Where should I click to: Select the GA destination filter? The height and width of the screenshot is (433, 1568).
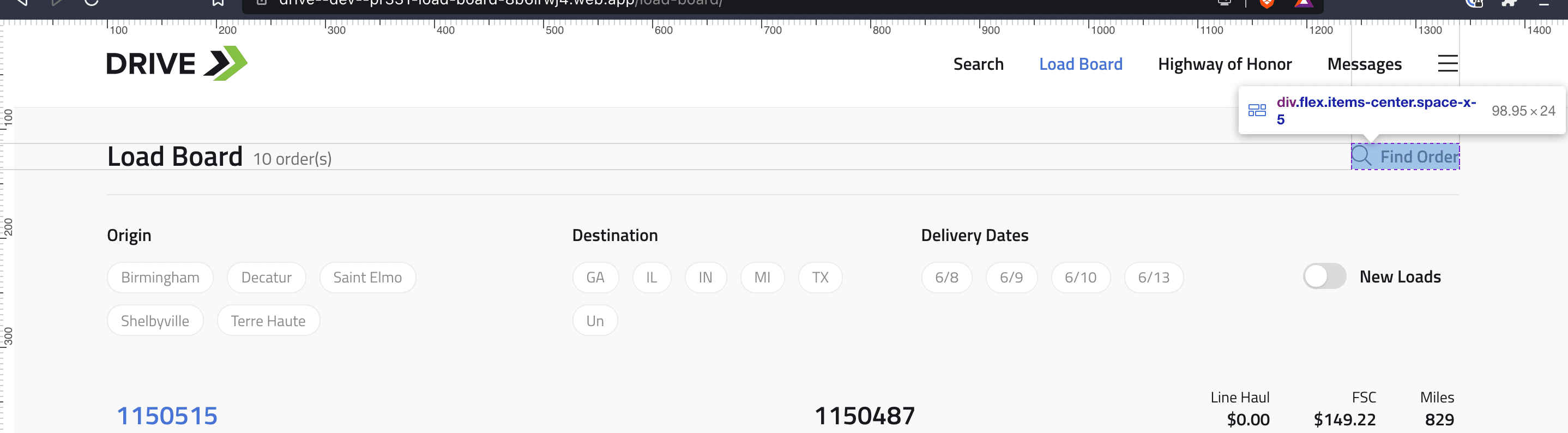tap(595, 278)
